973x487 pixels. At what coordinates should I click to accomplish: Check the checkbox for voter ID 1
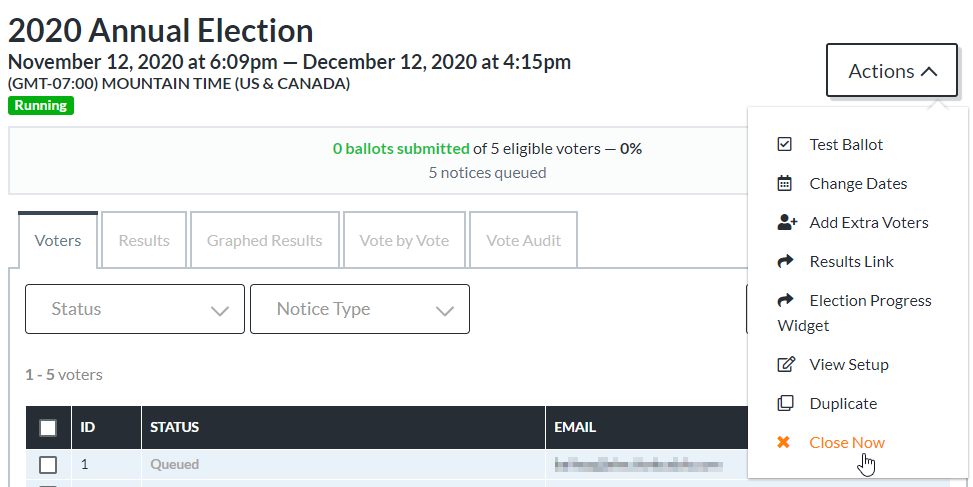point(48,465)
